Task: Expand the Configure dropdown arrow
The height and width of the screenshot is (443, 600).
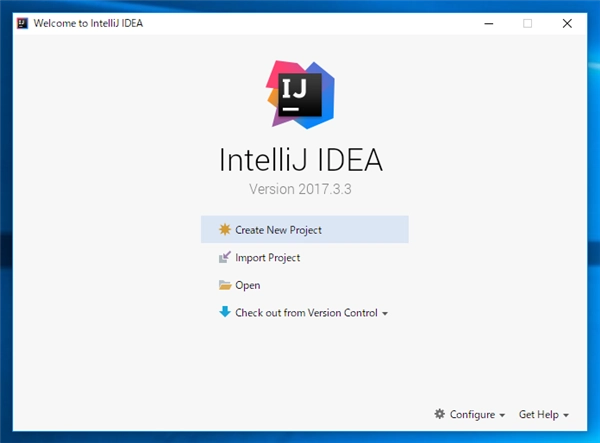Action: pos(502,415)
